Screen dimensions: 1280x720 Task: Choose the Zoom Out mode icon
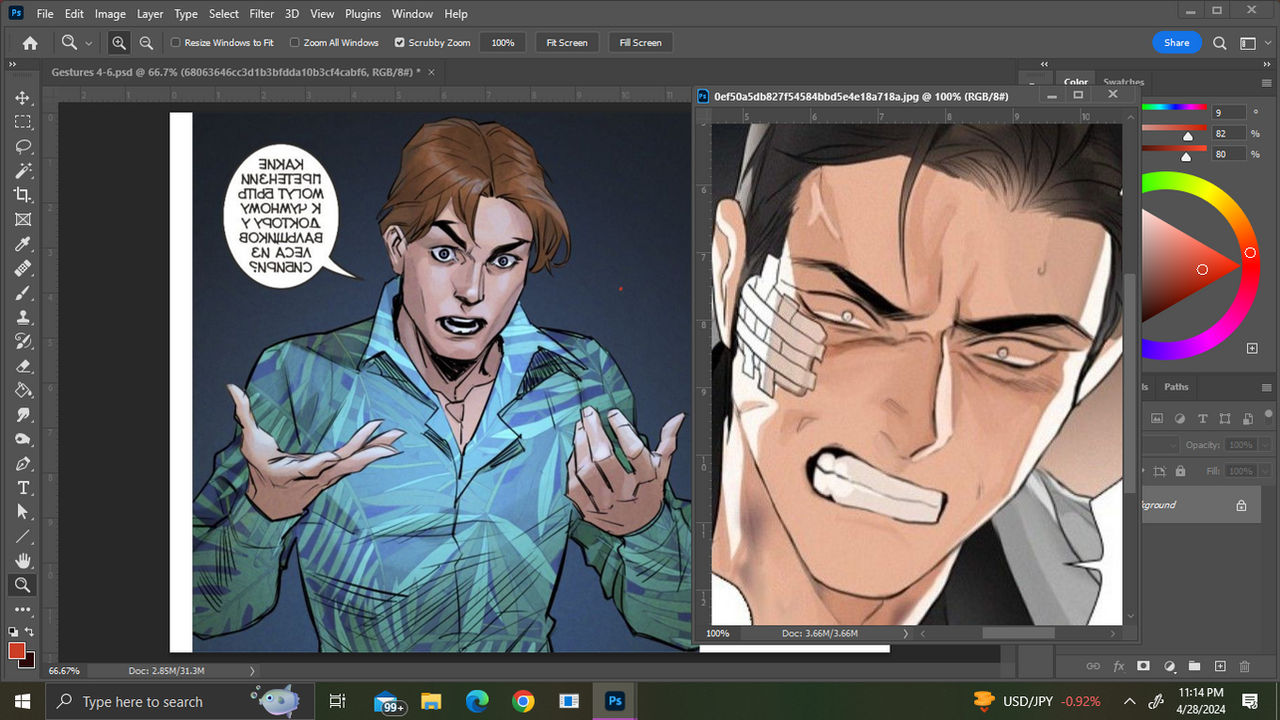point(146,43)
